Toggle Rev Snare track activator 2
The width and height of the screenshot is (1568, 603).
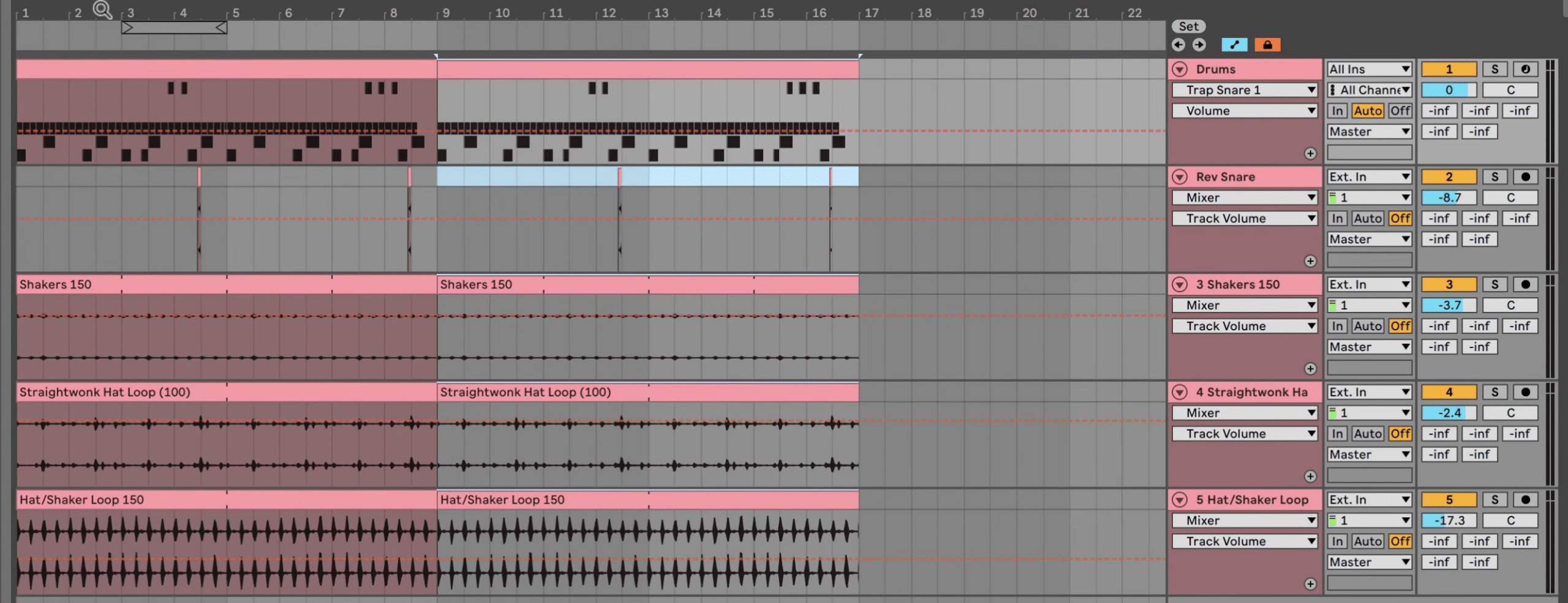[1449, 177]
